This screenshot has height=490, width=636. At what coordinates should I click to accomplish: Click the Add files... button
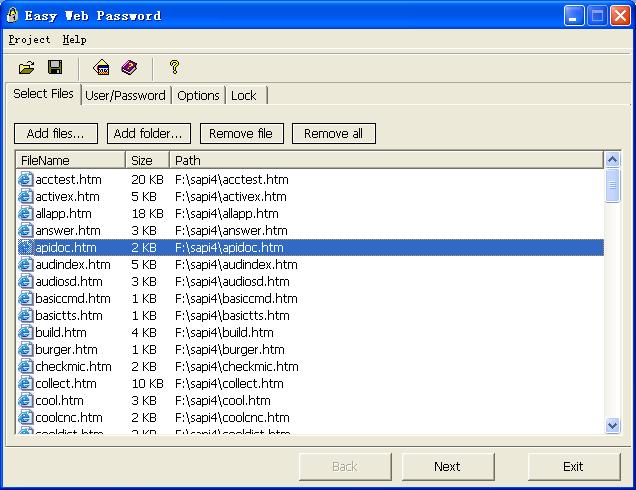pyautogui.click(x=56, y=133)
